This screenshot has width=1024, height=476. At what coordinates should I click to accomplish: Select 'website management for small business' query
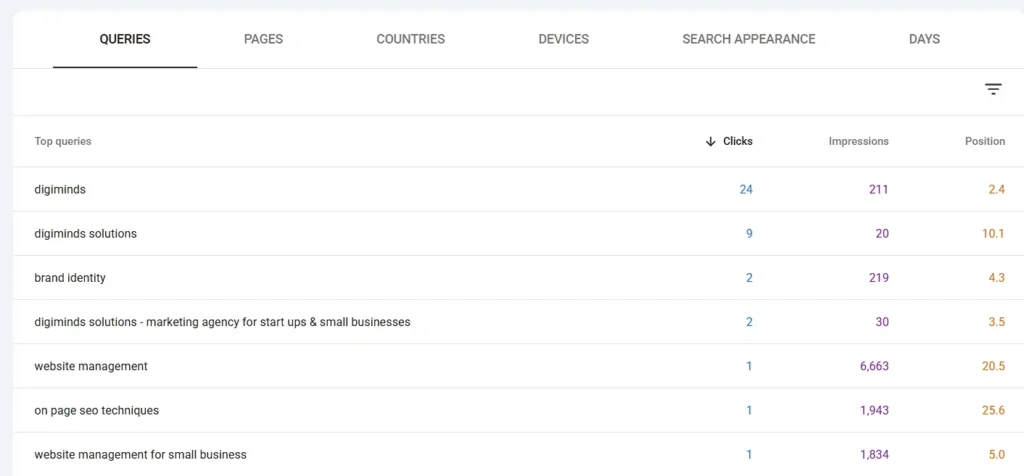tap(140, 454)
